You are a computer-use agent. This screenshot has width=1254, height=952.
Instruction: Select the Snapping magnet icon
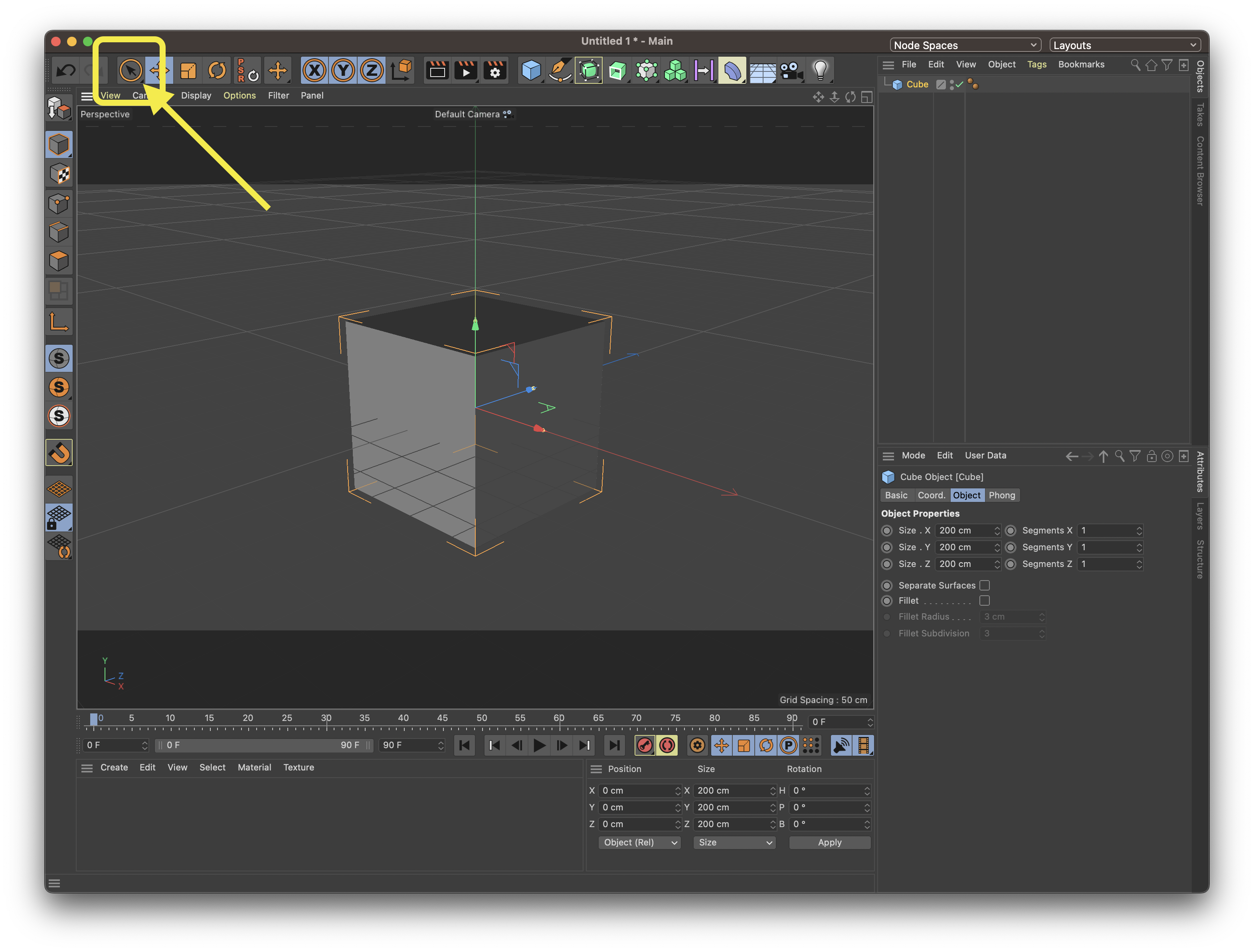point(59,452)
